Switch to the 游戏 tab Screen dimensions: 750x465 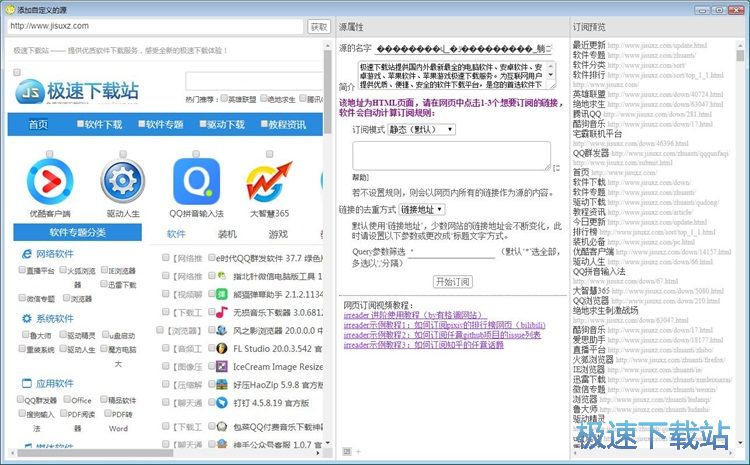pos(278,234)
